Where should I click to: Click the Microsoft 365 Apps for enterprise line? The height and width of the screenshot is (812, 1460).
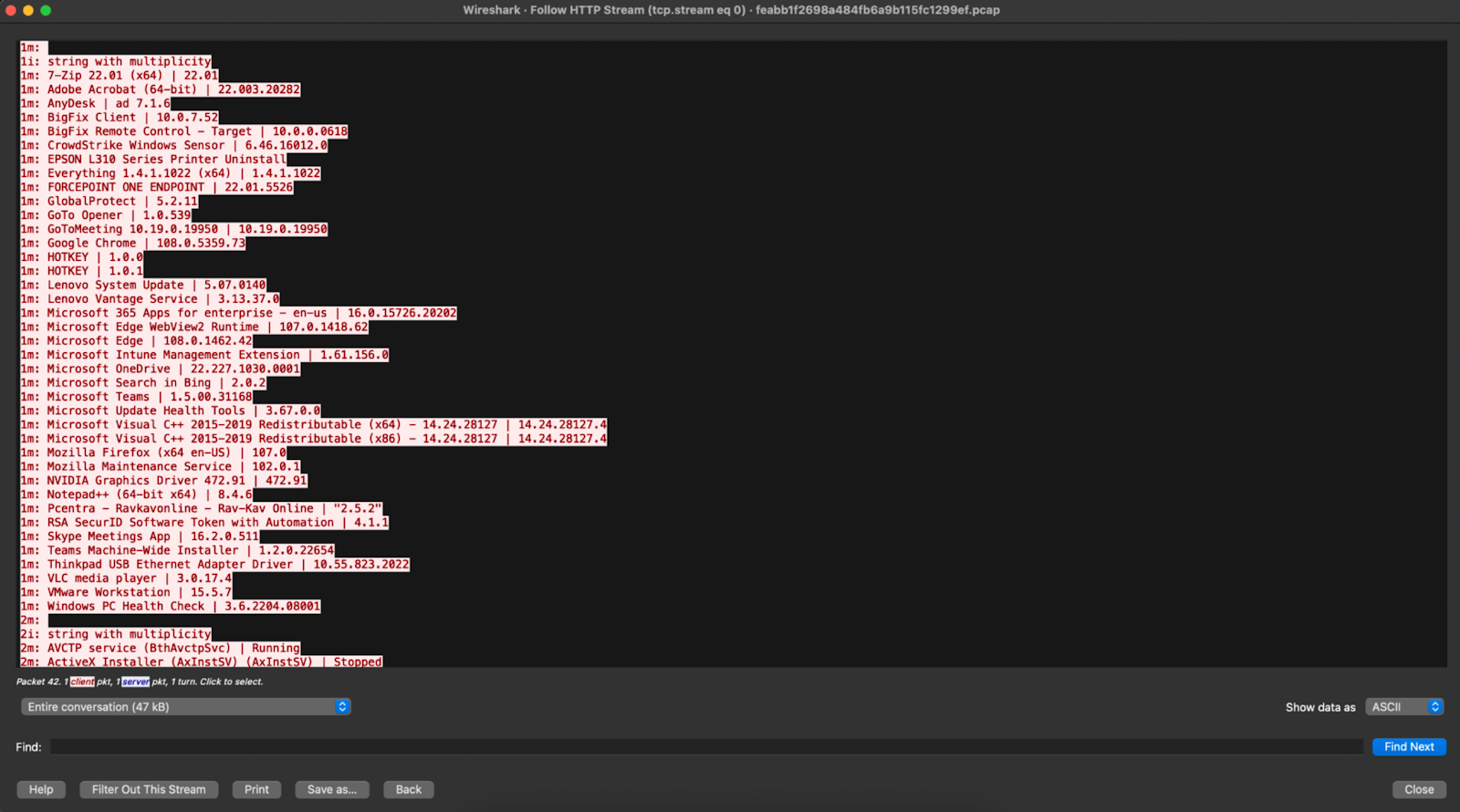[x=239, y=313]
